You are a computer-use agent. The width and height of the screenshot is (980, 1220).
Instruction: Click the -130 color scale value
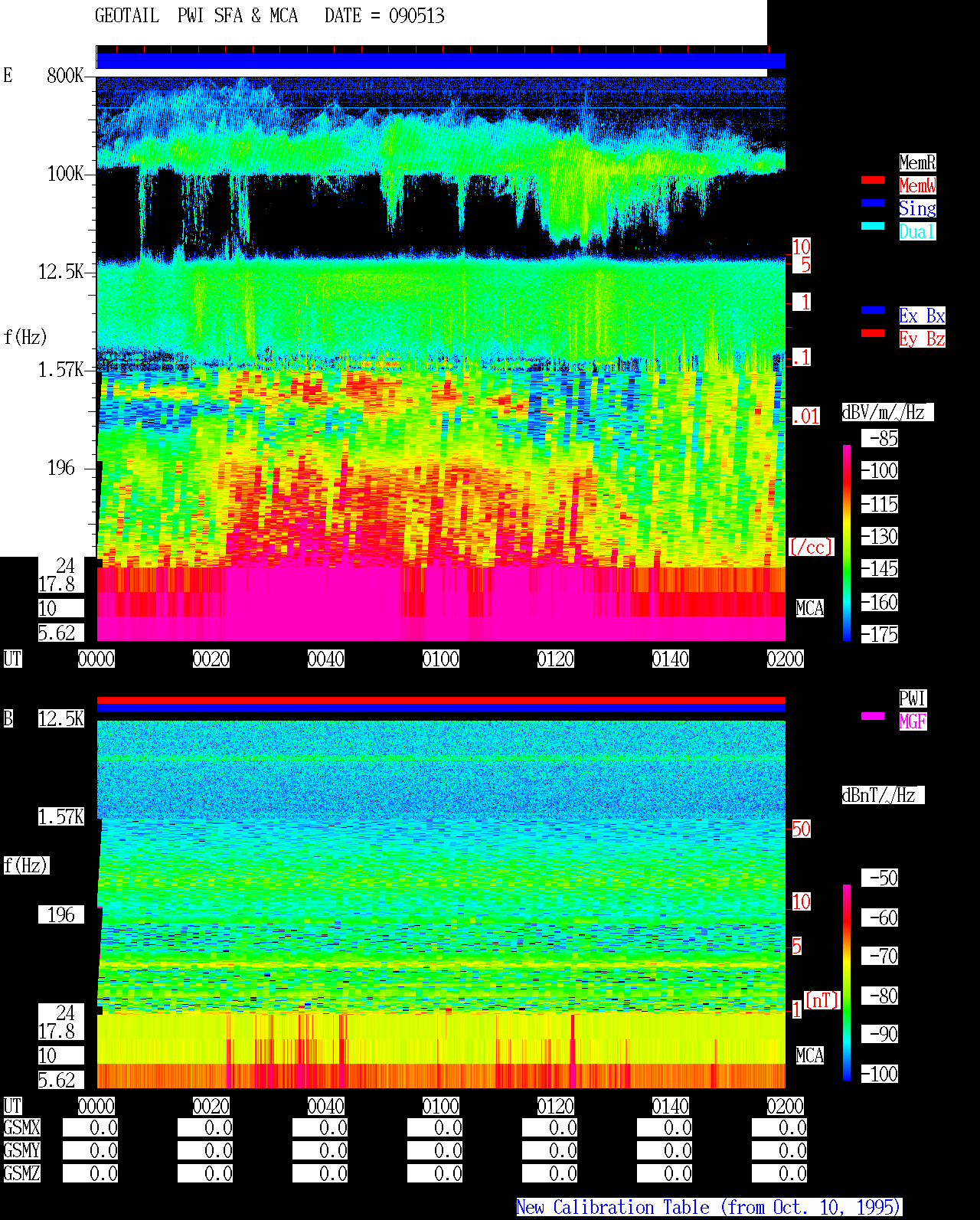pos(880,536)
